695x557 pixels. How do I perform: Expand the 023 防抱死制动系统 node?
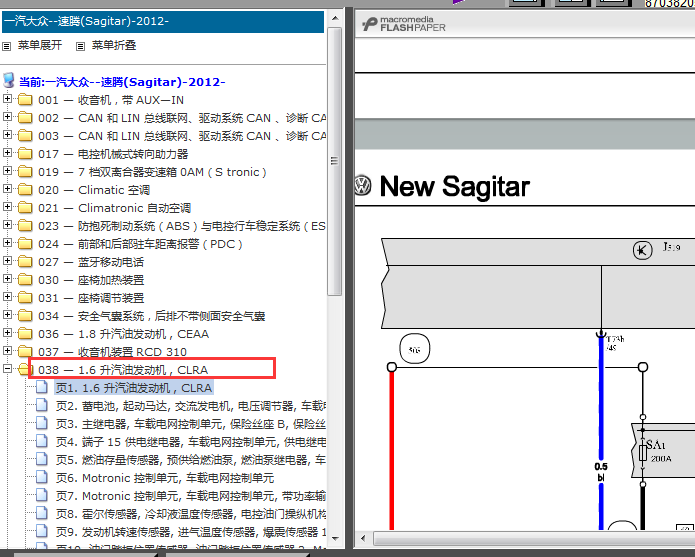(x=7, y=226)
